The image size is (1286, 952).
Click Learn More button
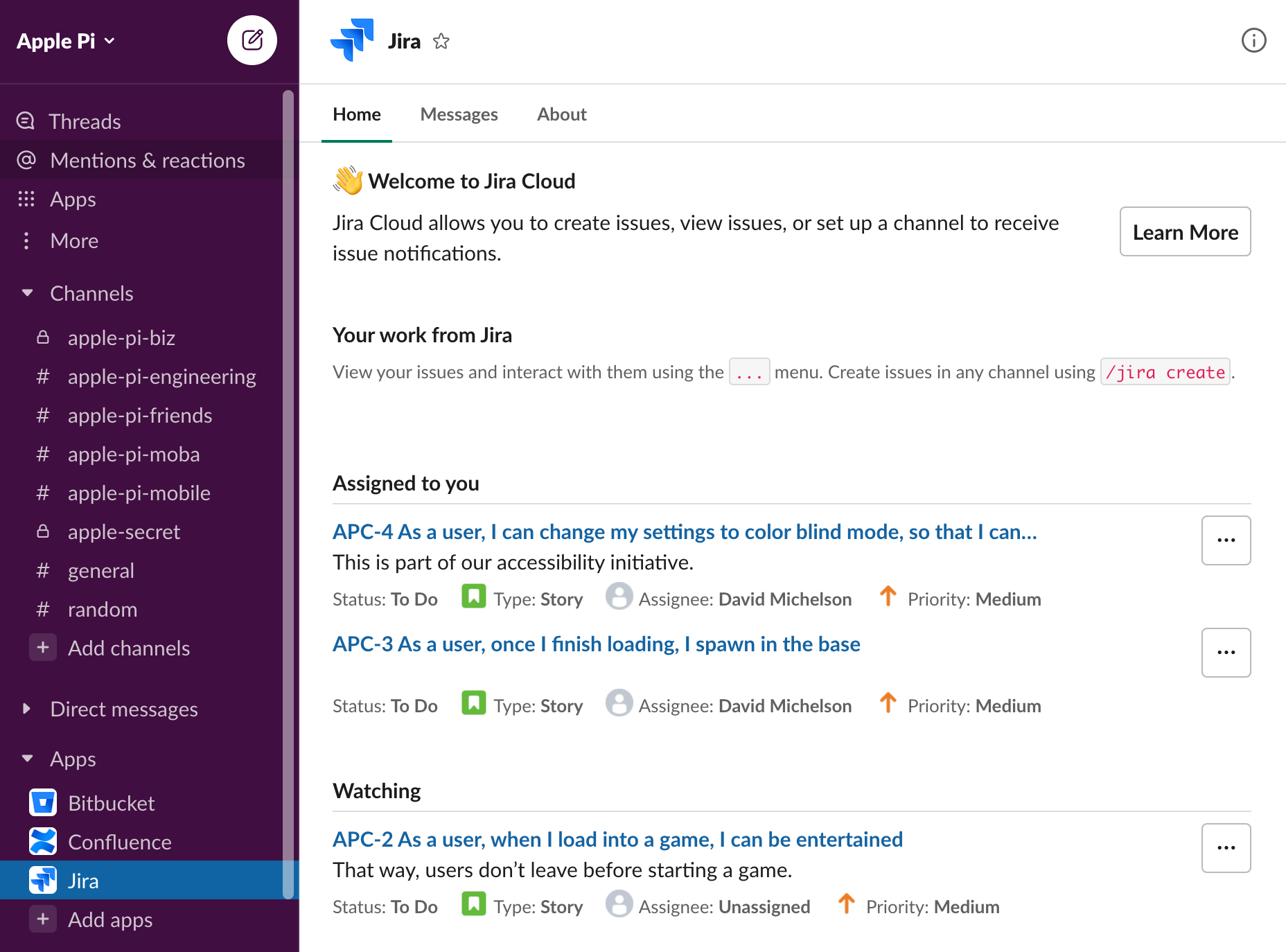point(1185,231)
